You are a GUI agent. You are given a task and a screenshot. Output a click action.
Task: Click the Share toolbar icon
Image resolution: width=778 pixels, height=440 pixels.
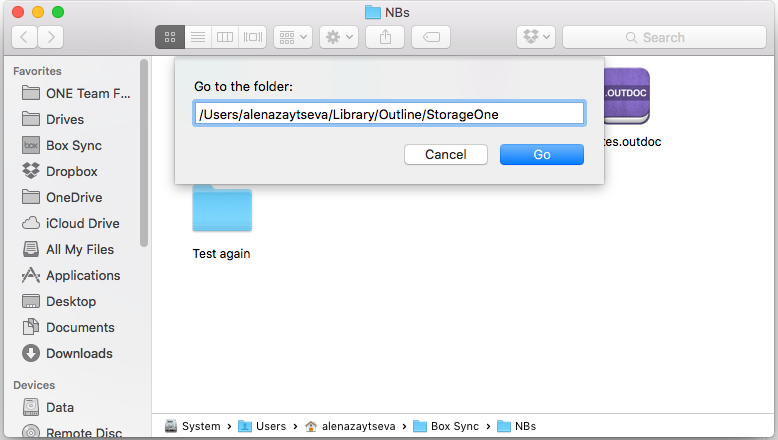[x=385, y=37]
